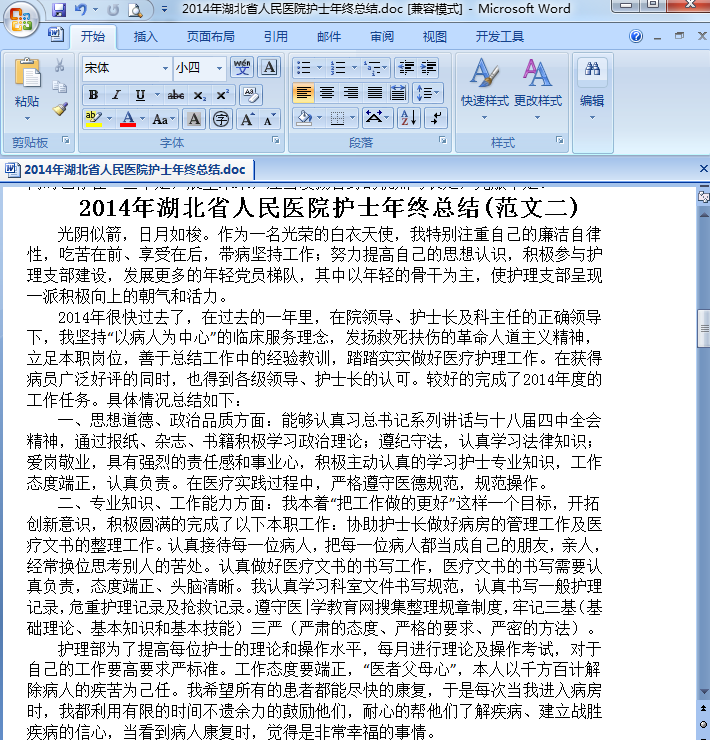Open multilevel list menu
The image size is (710, 740).
click(375, 67)
